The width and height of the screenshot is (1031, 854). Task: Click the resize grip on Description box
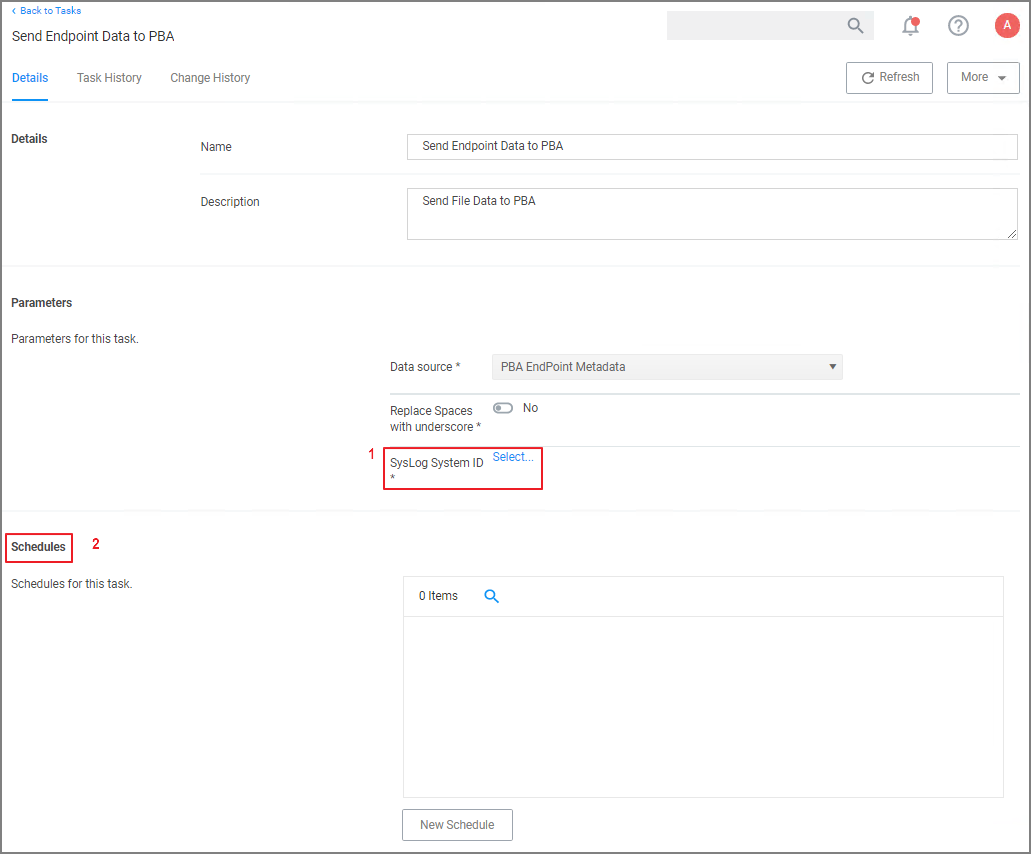pyautogui.click(x=1012, y=234)
